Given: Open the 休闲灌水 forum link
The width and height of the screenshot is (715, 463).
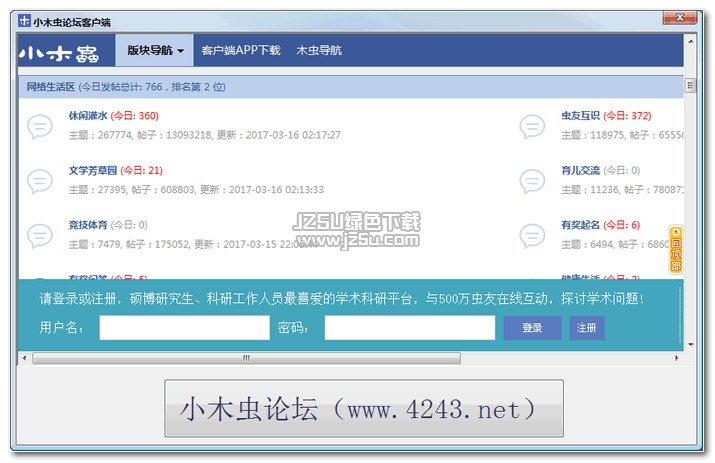Looking at the screenshot, I should [88, 116].
